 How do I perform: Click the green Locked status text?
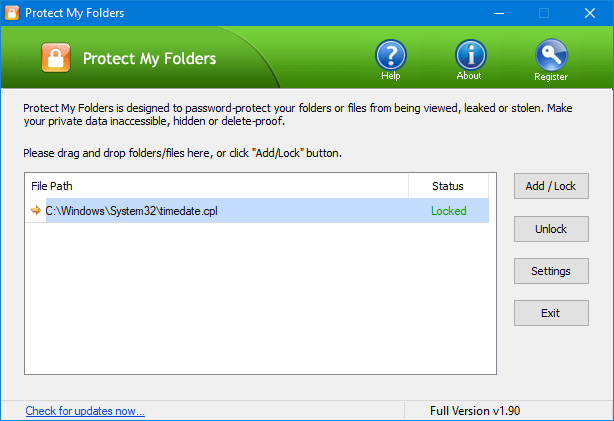coord(448,211)
